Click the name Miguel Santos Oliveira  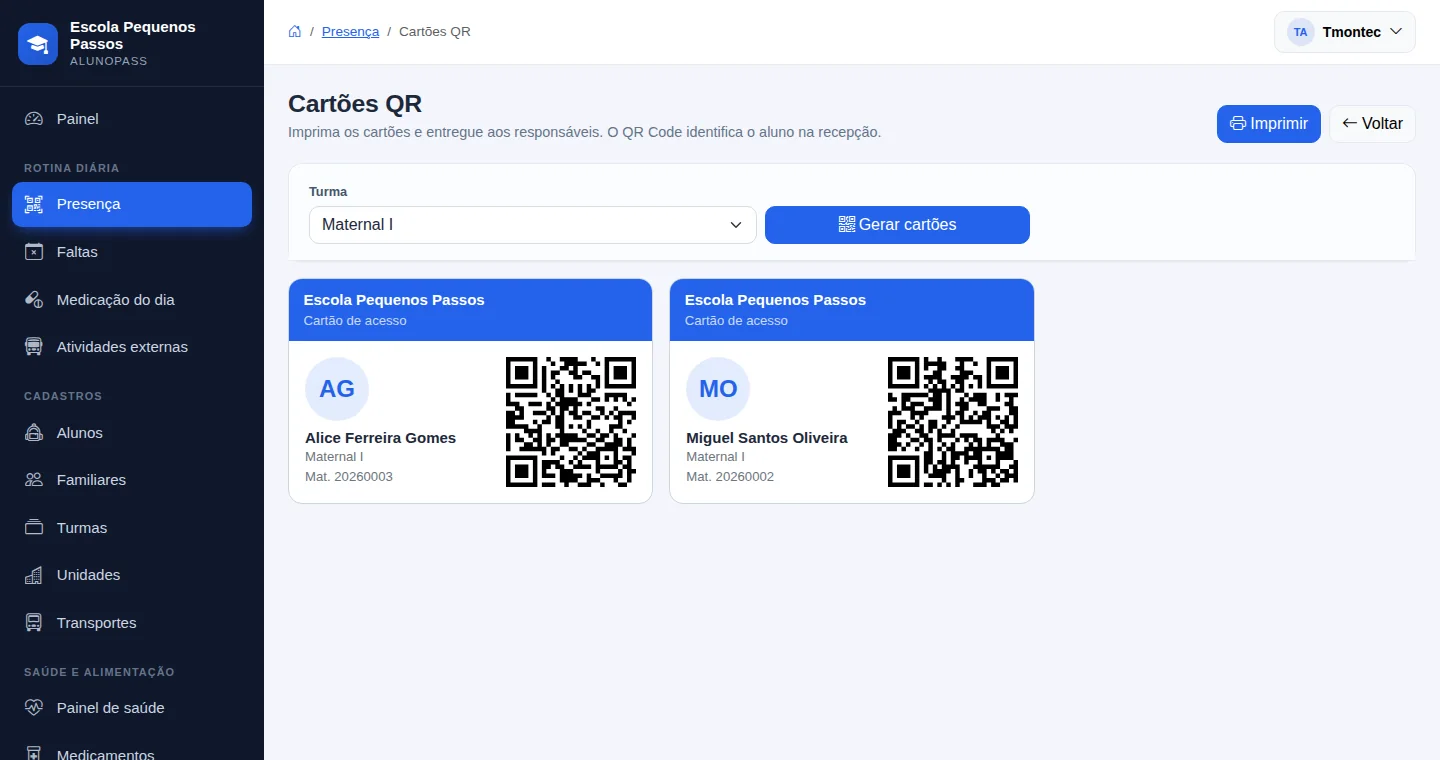click(767, 438)
